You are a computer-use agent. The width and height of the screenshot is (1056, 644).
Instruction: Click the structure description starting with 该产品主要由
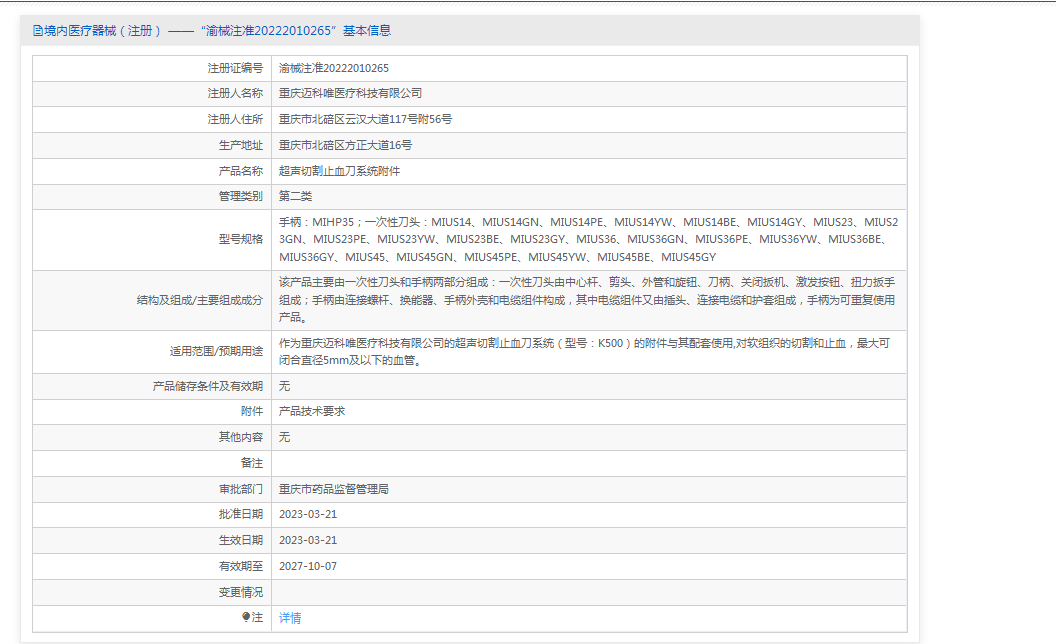click(x=587, y=300)
